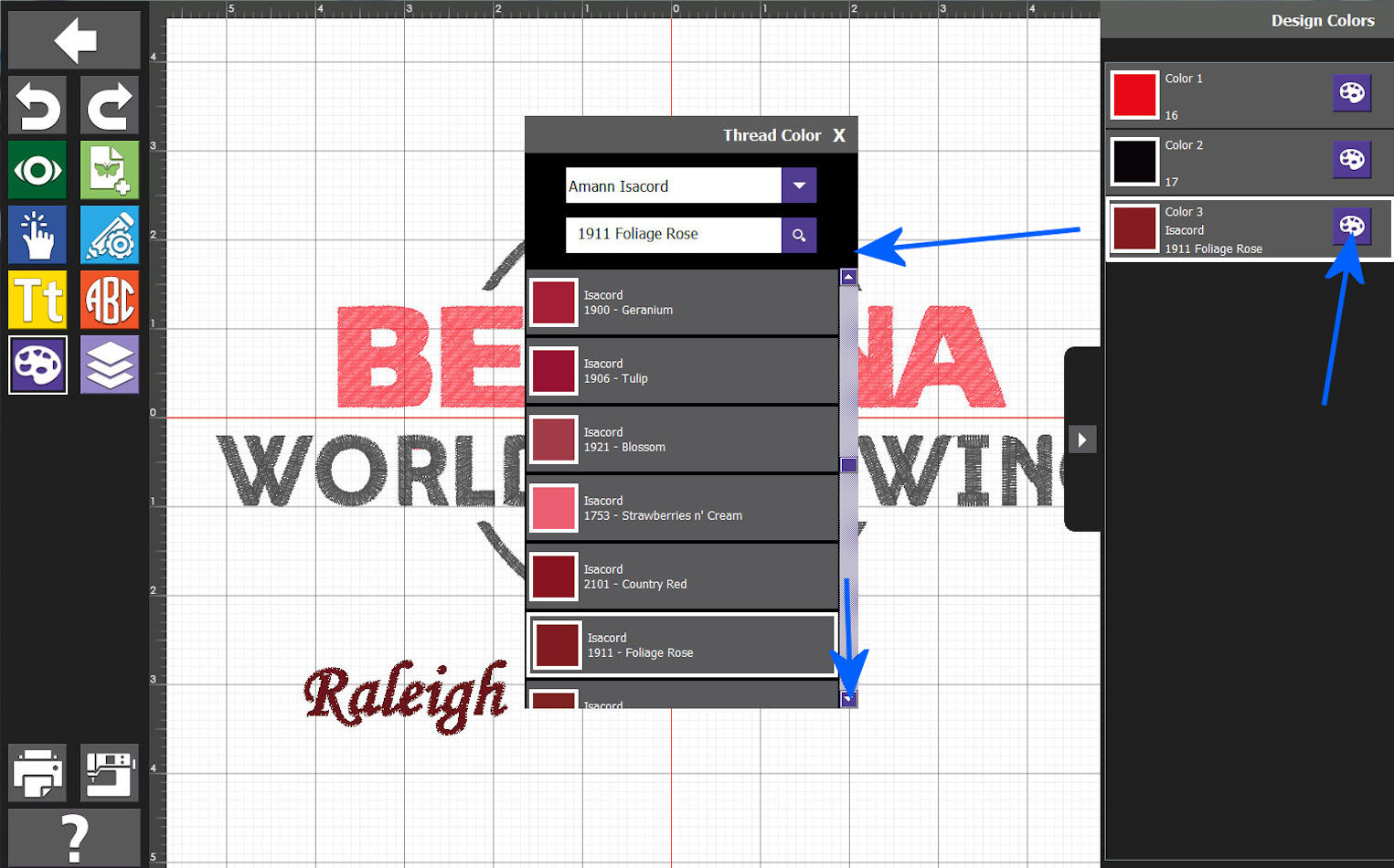Open help with question mark icon

pos(74,837)
